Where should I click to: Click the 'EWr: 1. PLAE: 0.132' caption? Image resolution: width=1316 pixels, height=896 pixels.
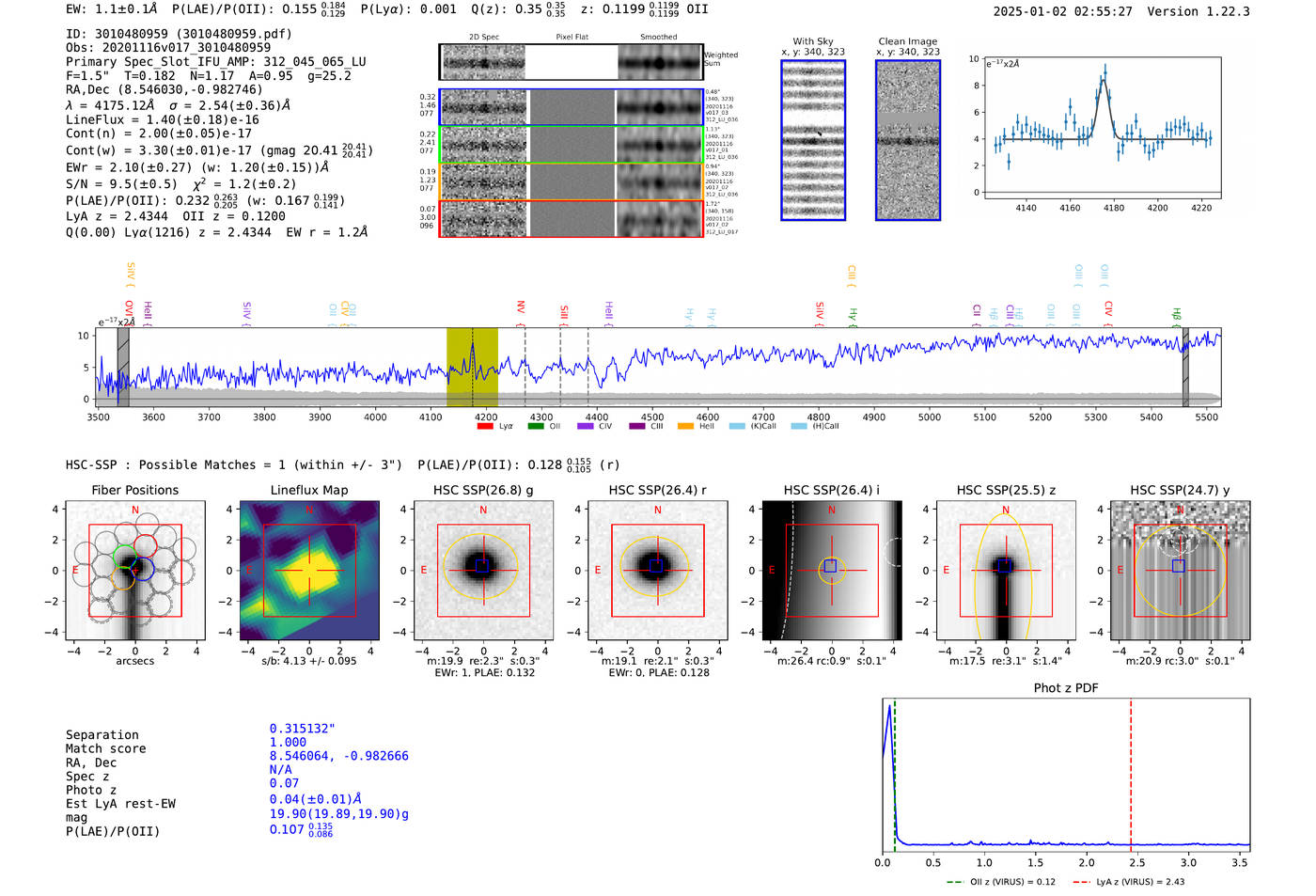(x=485, y=672)
